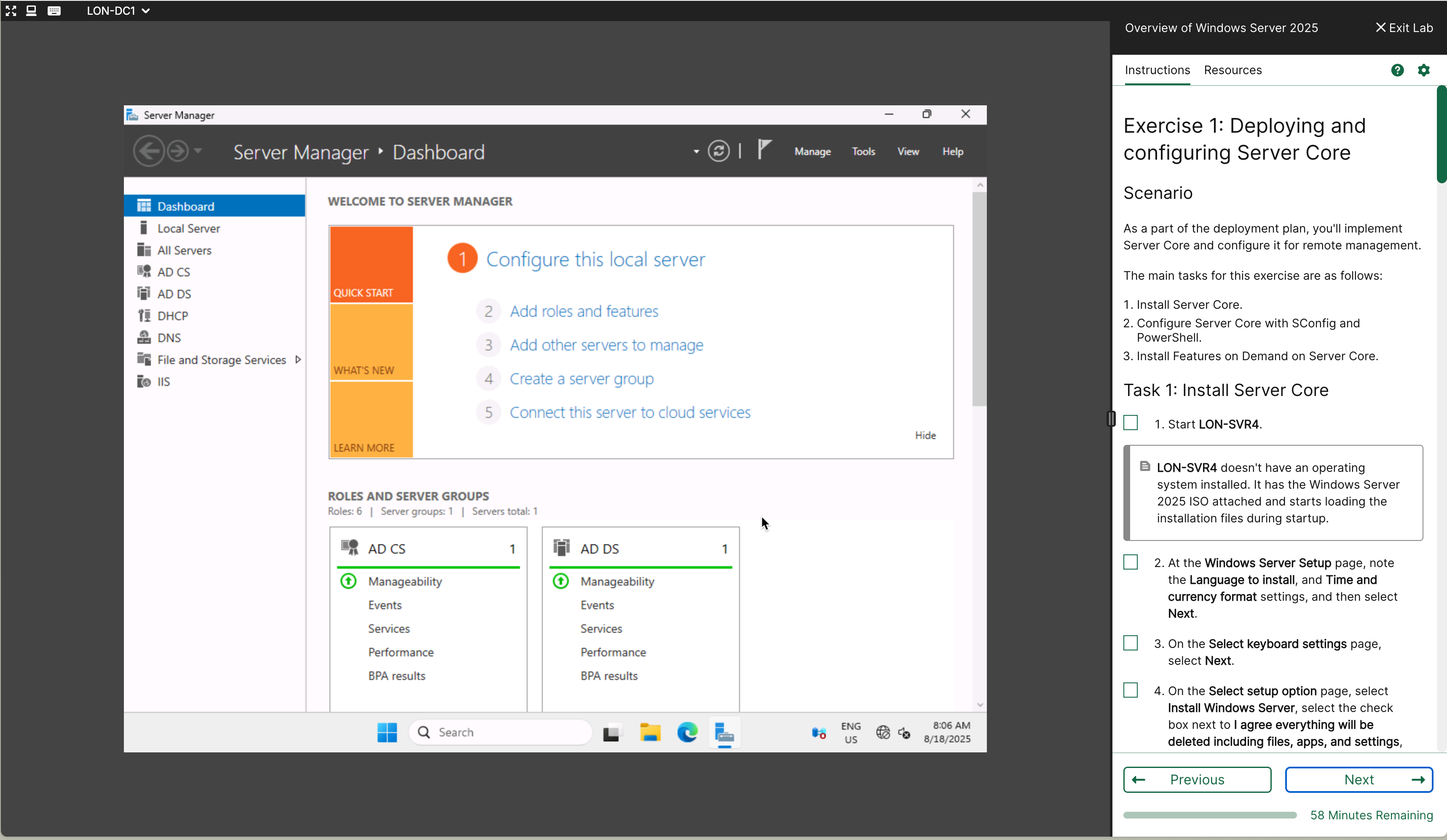Viewport: 1447px width, 840px height.
Task: Open the Notifications flag icon
Action: [x=764, y=150]
